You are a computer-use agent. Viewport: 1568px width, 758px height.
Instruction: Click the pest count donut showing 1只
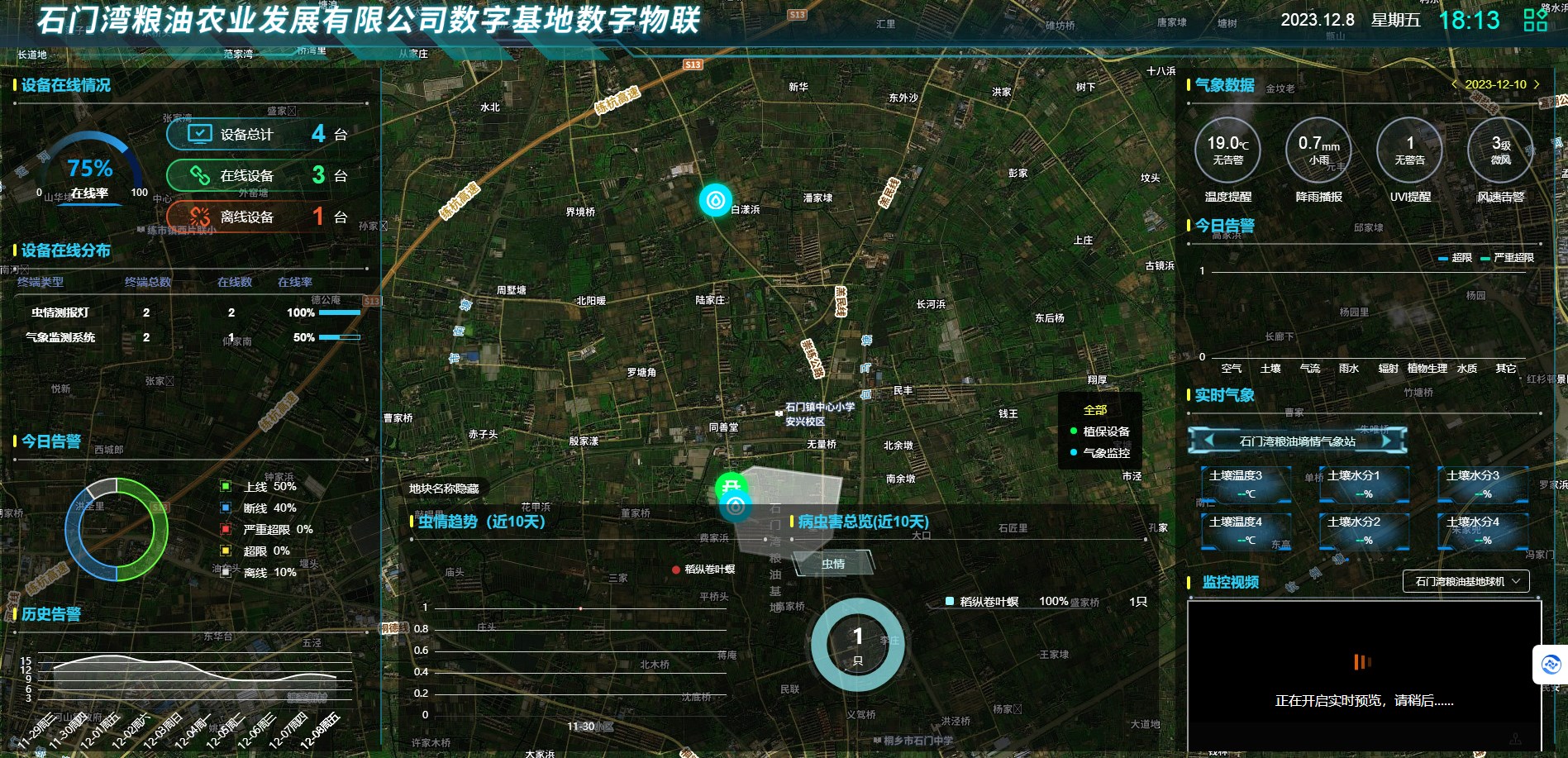click(x=857, y=645)
